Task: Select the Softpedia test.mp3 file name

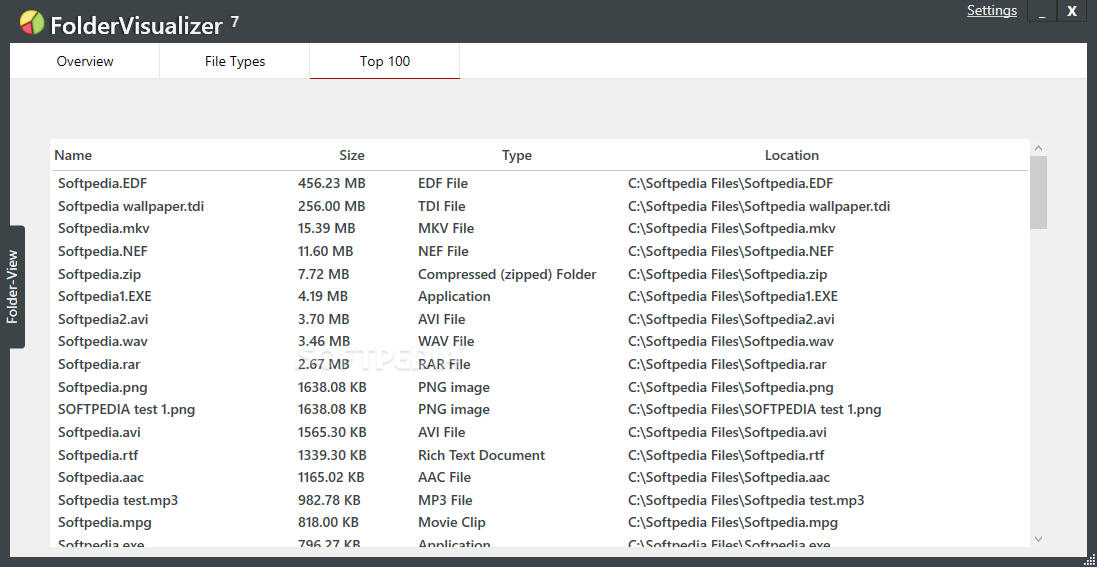Action: pos(118,500)
